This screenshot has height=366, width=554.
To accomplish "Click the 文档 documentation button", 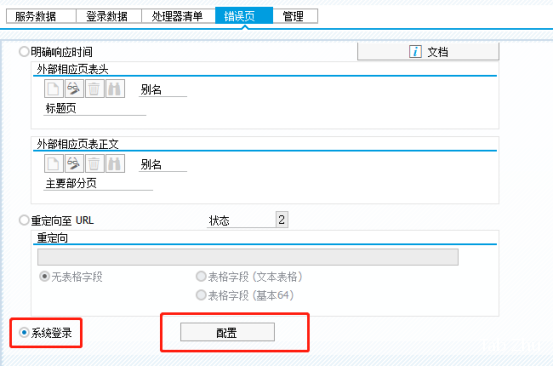I will pos(428,52).
